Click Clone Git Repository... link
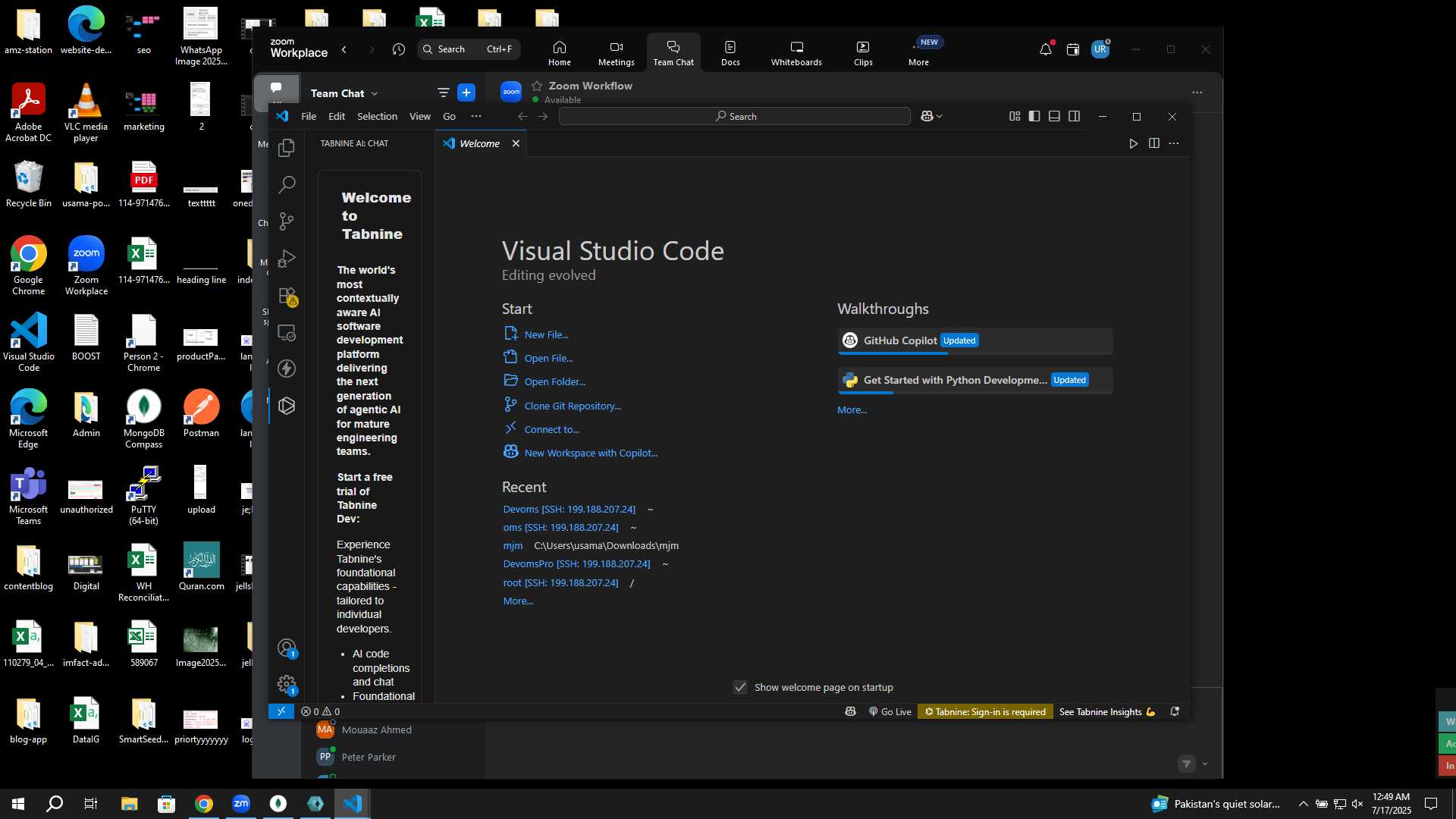1456x819 pixels. pyautogui.click(x=573, y=406)
